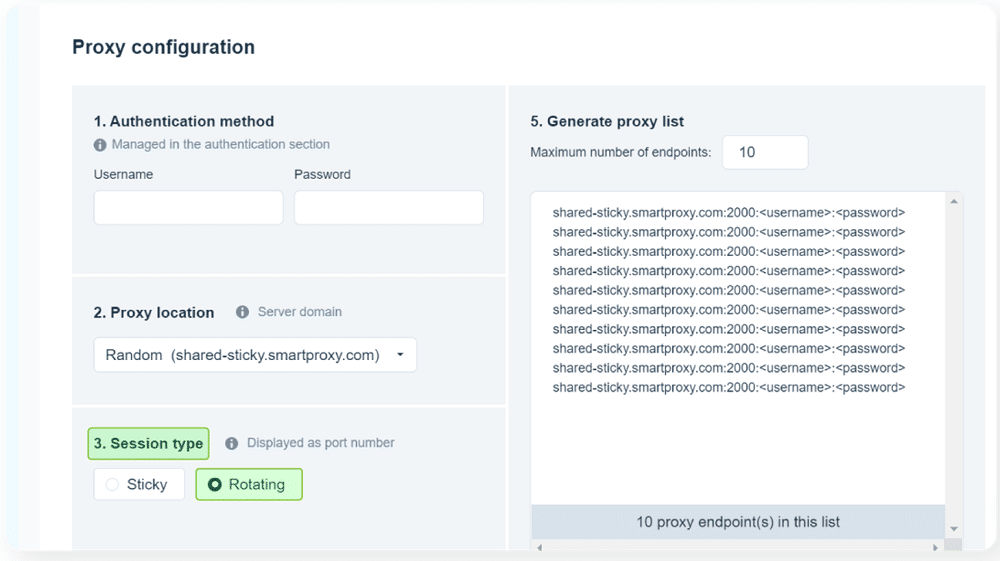Click the 'Proxy configuration' title

point(163,47)
